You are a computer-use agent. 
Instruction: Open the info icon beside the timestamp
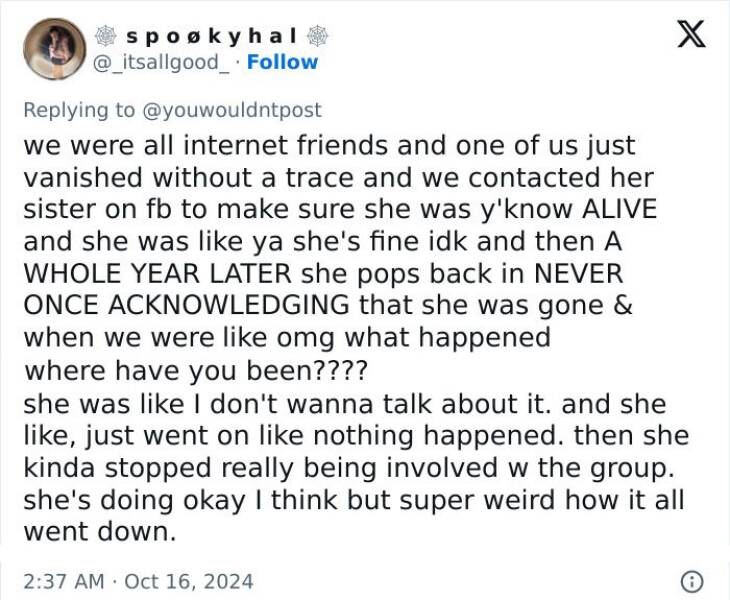click(x=692, y=582)
